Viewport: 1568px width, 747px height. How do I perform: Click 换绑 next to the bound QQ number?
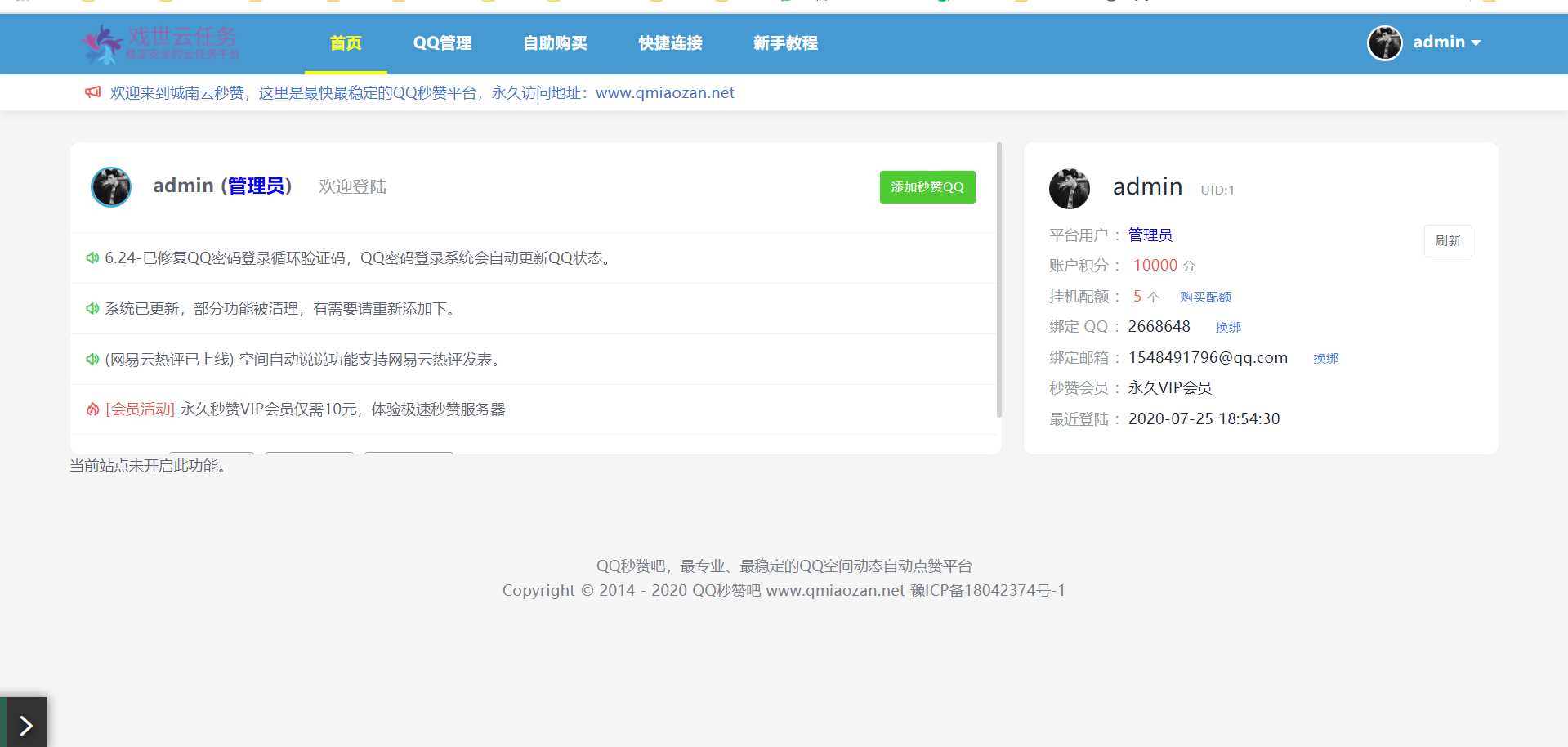[x=1229, y=326]
